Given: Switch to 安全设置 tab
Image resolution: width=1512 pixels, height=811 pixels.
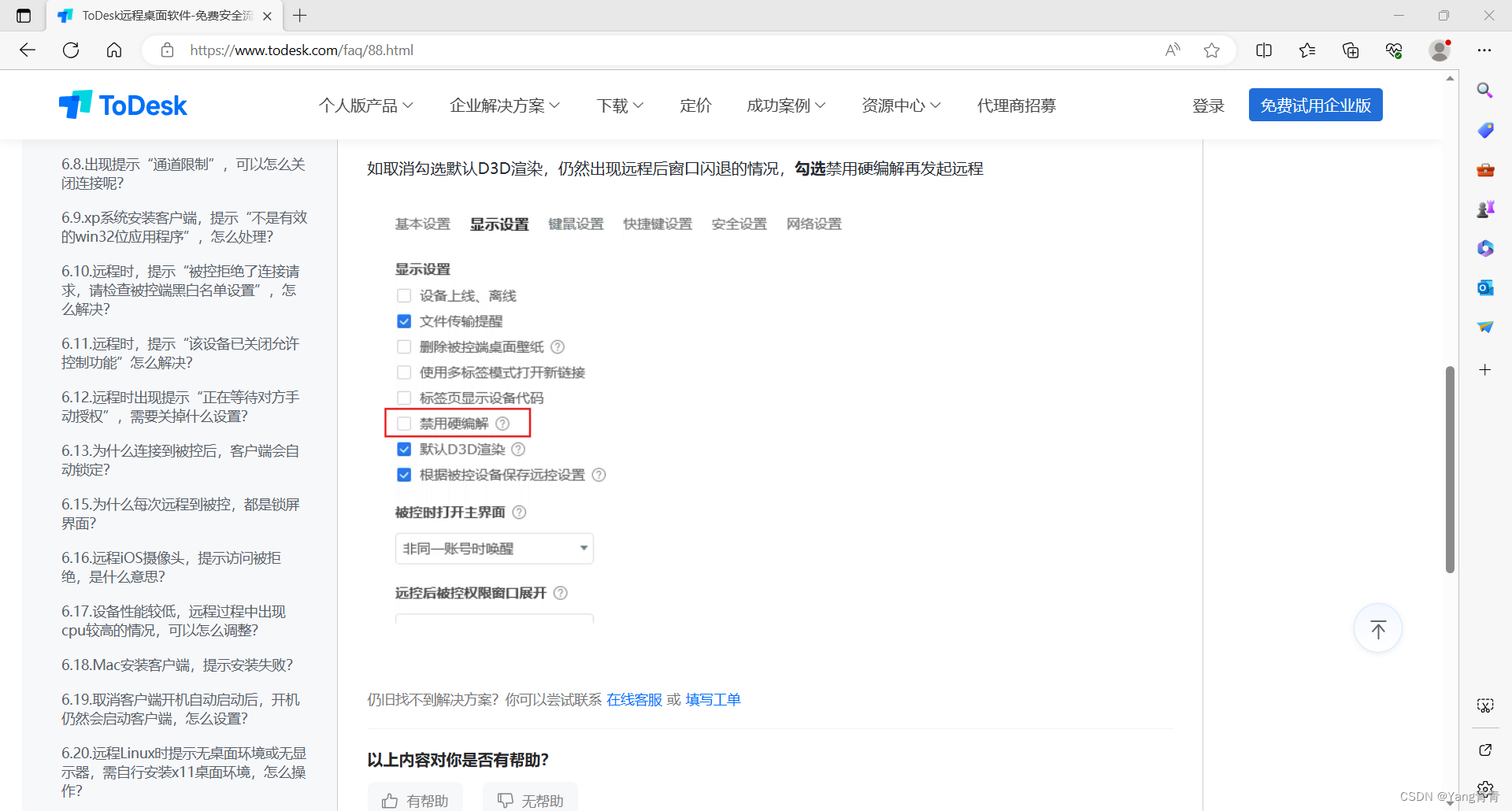Looking at the screenshot, I should 739,224.
